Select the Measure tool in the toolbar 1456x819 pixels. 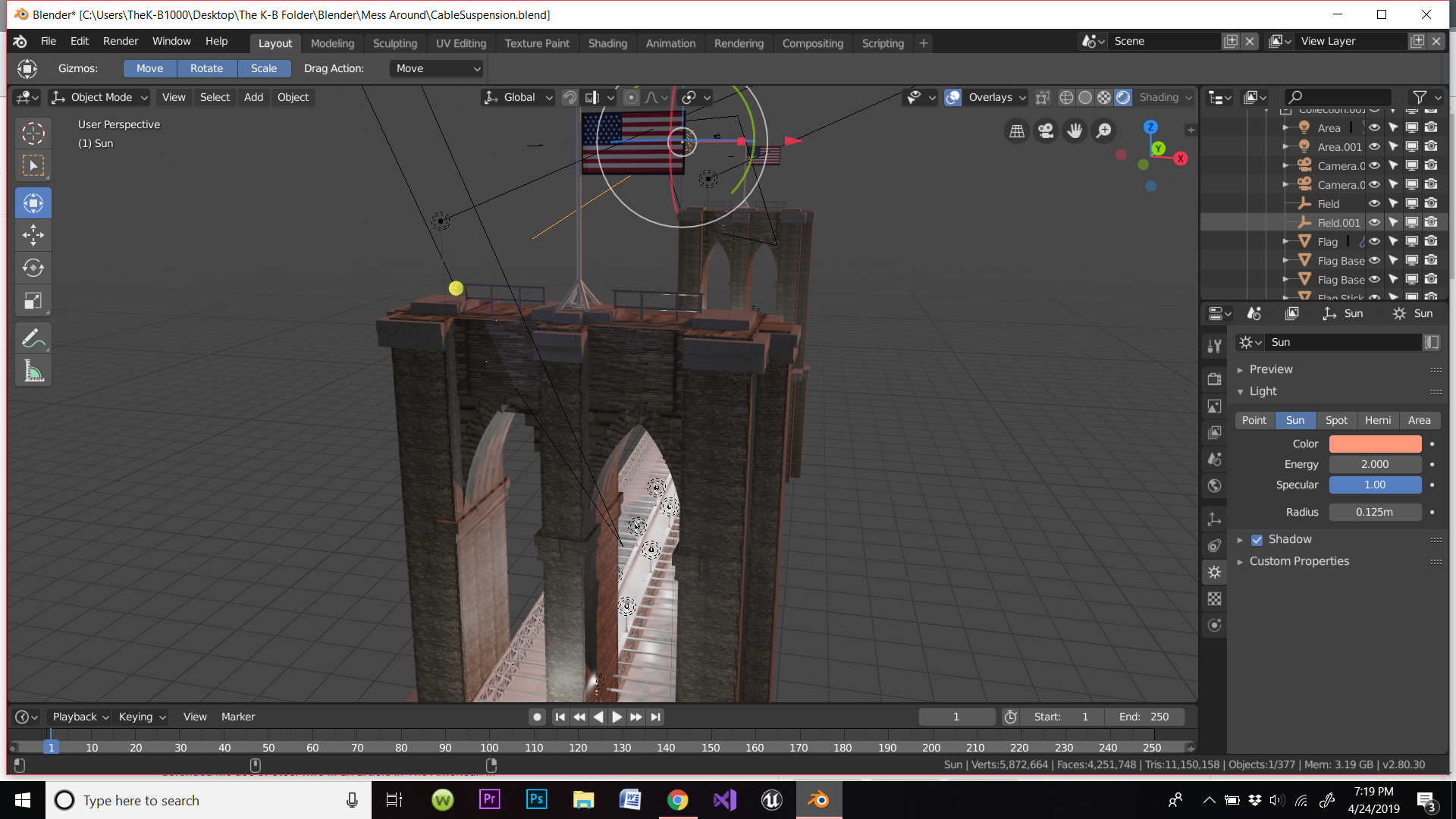pos(33,371)
